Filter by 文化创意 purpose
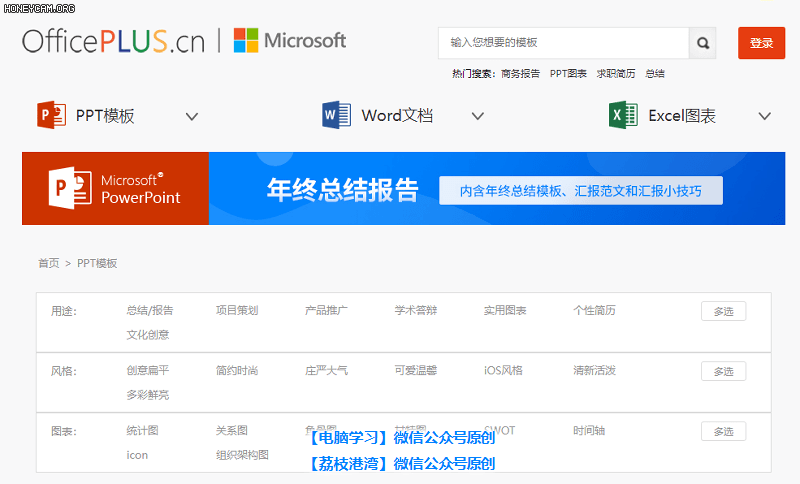This screenshot has height=484, width=800. tap(147, 335)
